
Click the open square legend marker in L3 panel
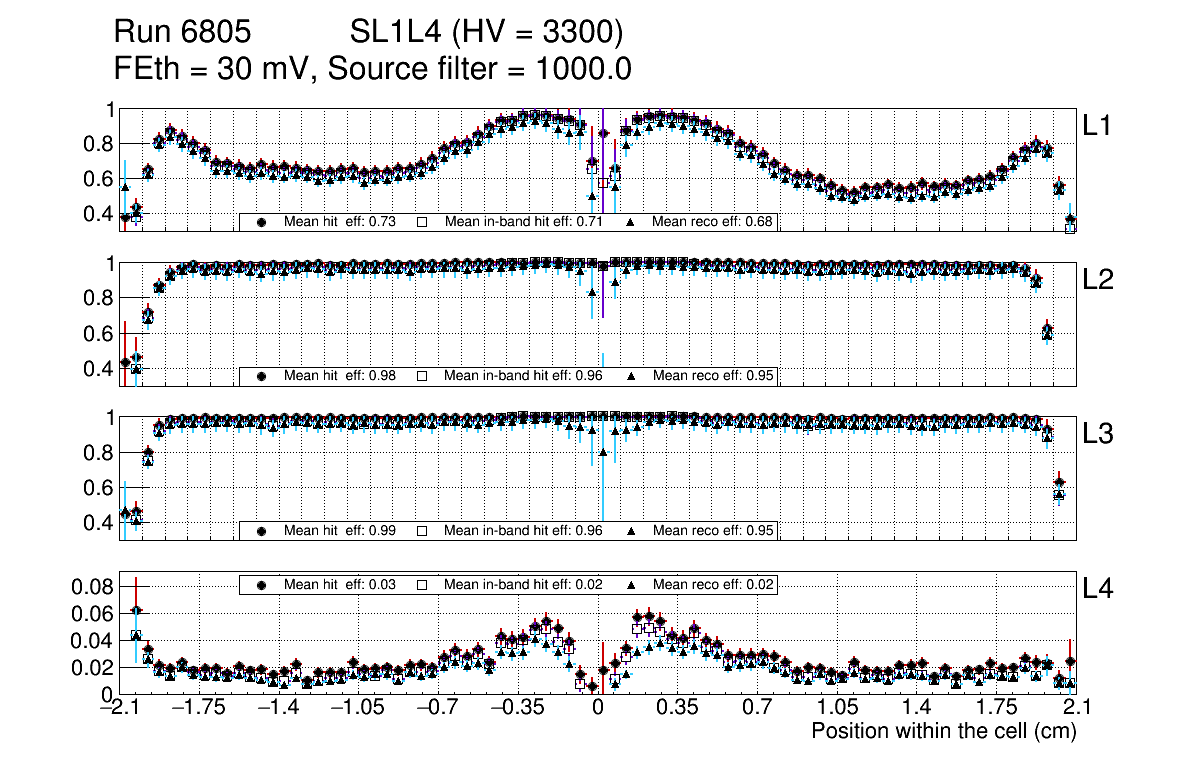click(x=422, y=531)
